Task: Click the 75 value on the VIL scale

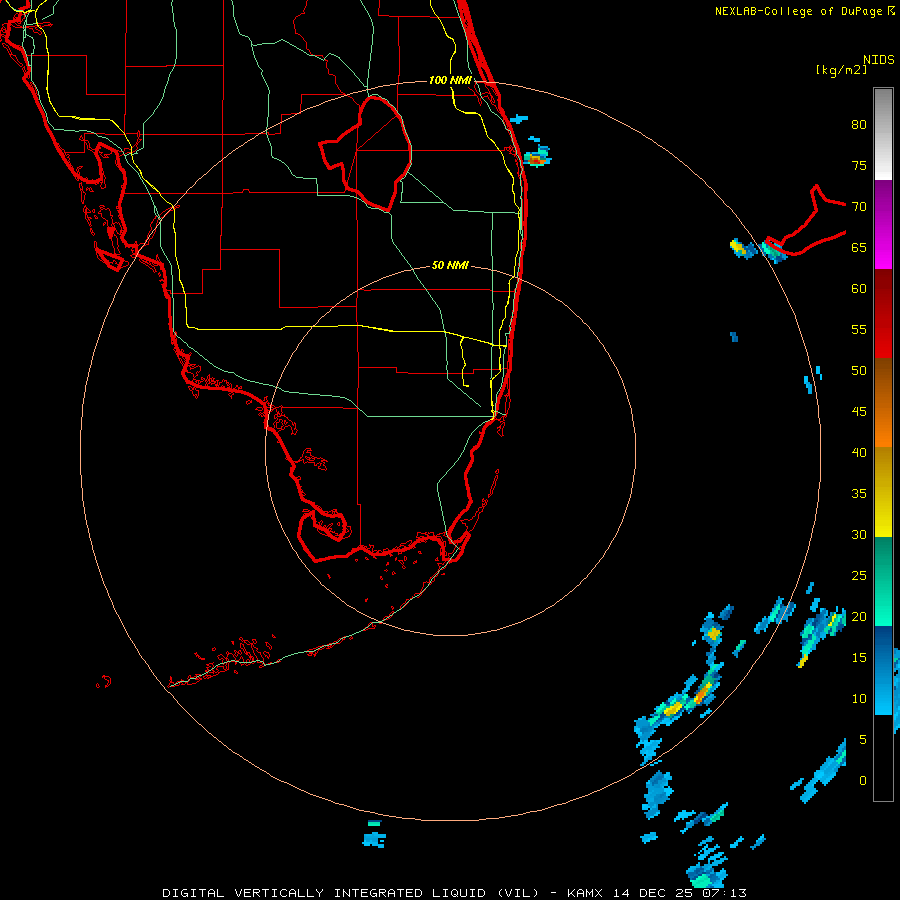Action: click(859, 165)
